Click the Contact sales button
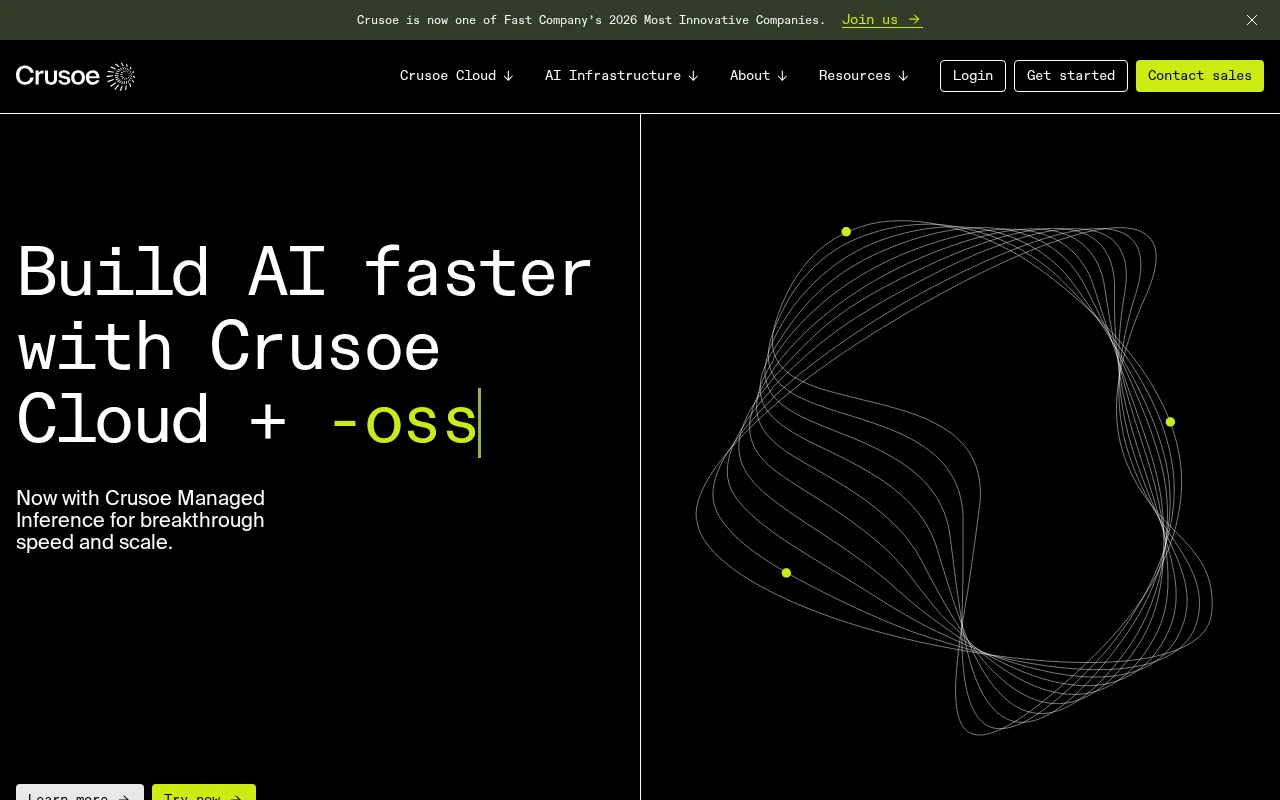This screenshot has height=800, width=1280. coord(1200,76)
